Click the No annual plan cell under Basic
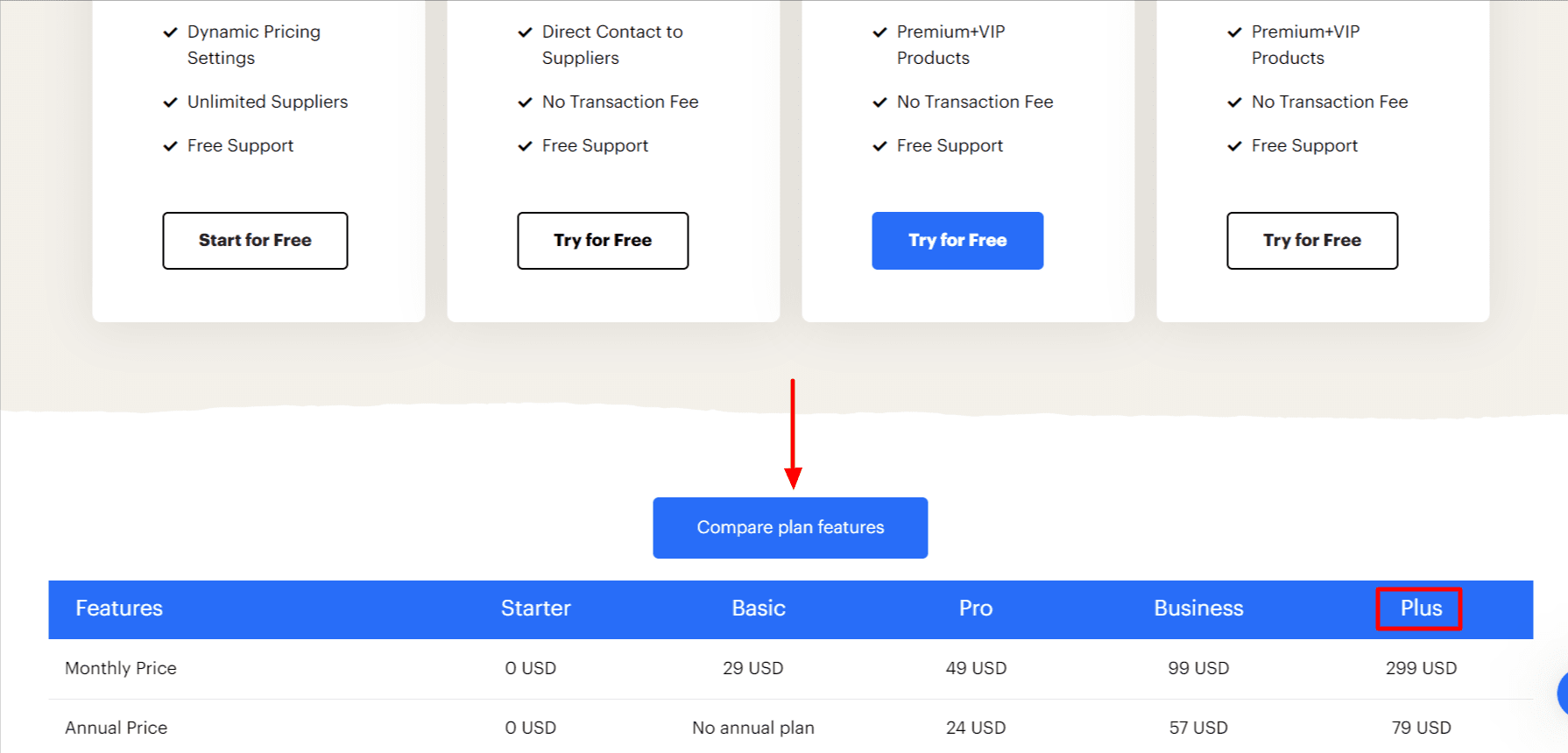 point(753,728)
